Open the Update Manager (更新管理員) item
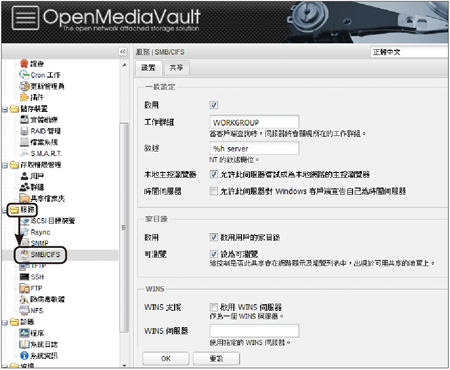Screen dimensions: 450x370 coord(42,86)
